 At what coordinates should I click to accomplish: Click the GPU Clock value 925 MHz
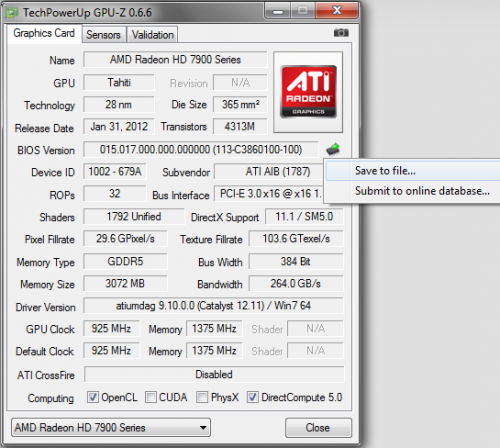111,329
